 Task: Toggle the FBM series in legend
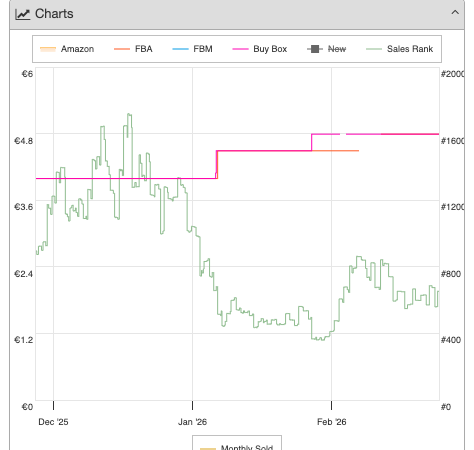tap(192, 49)
